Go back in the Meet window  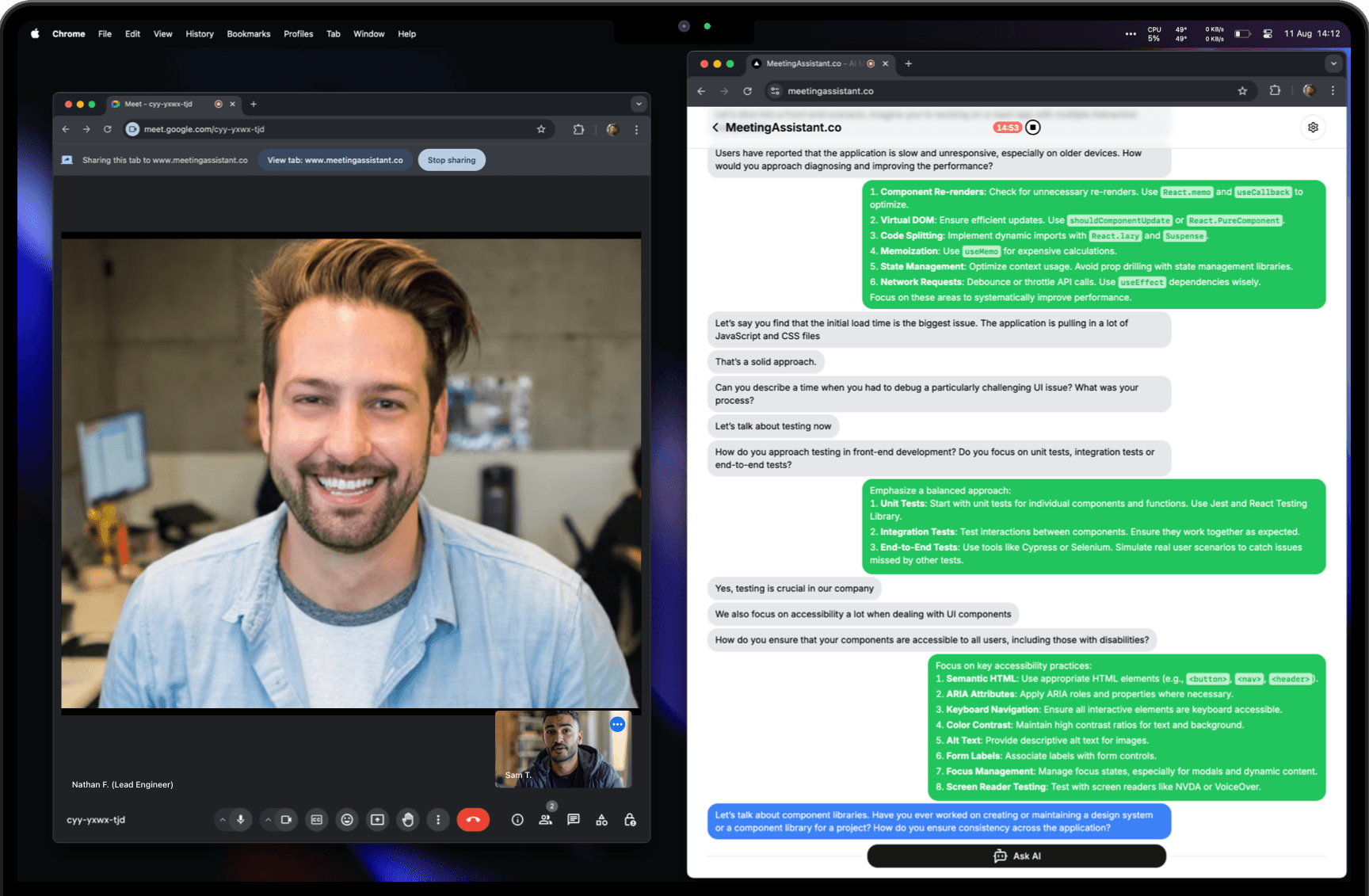pyautogui.click(x=66, y=129)
